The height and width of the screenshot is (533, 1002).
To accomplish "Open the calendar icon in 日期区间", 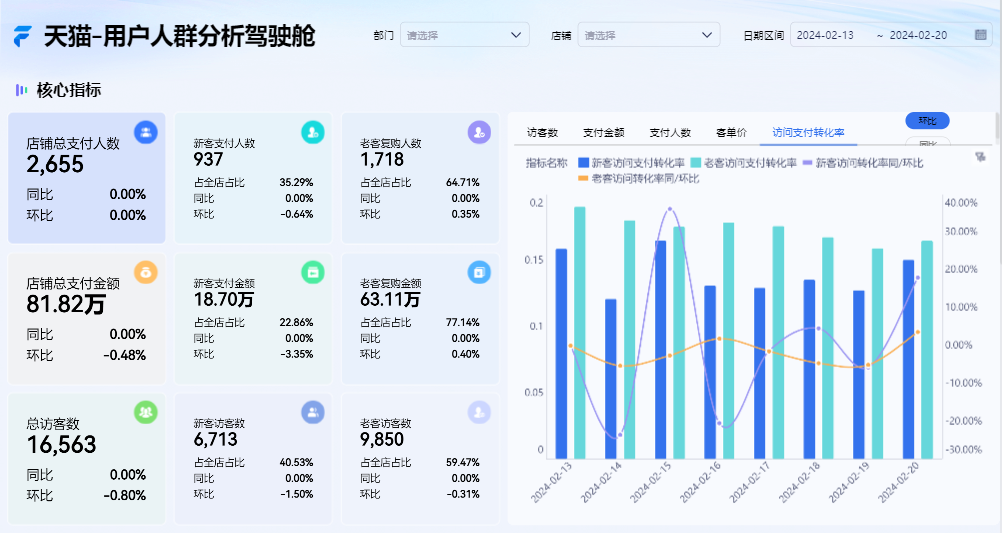I will (x=980, y=35).
